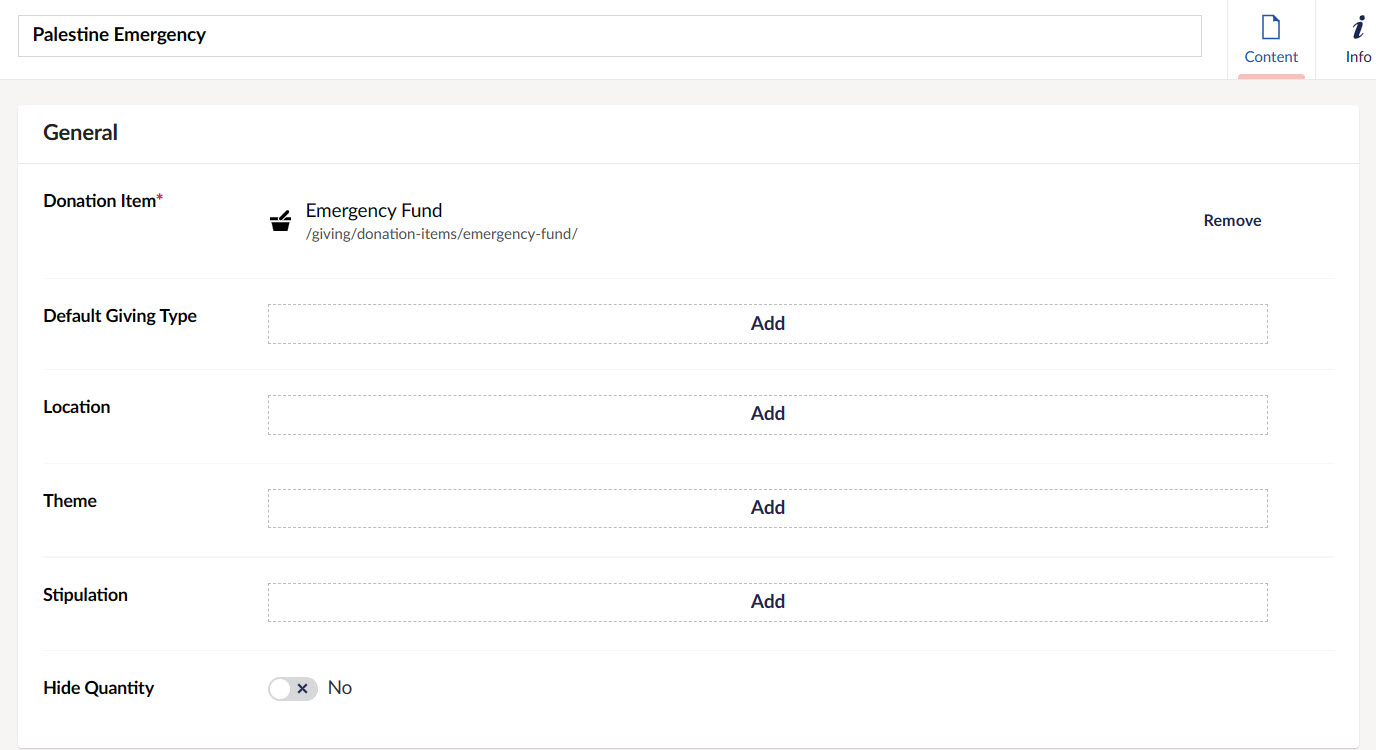Add a Theme
This screenshot has width=1376, height=750.
pyautogui.click(x=767, y=508)
